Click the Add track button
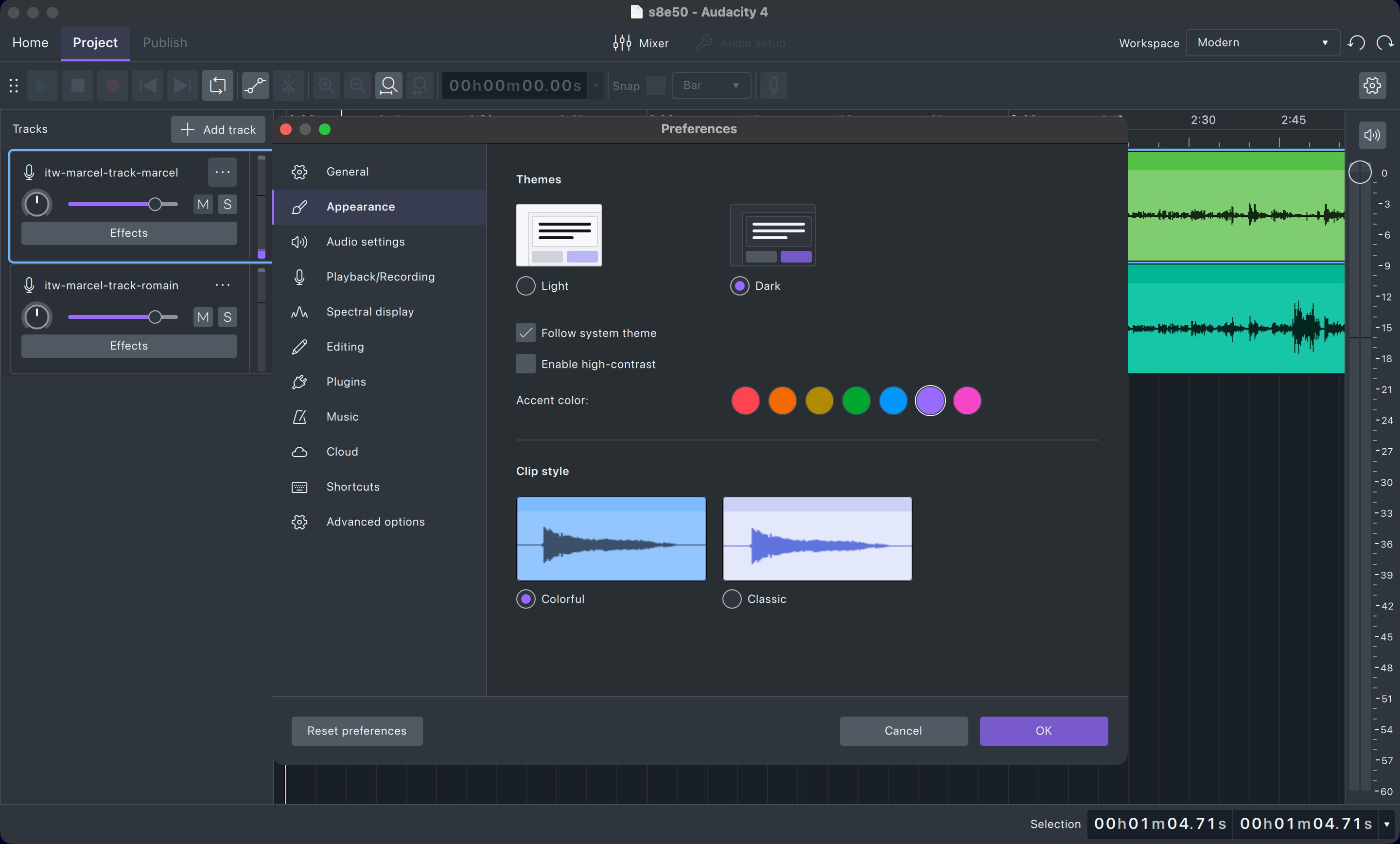 218,129
